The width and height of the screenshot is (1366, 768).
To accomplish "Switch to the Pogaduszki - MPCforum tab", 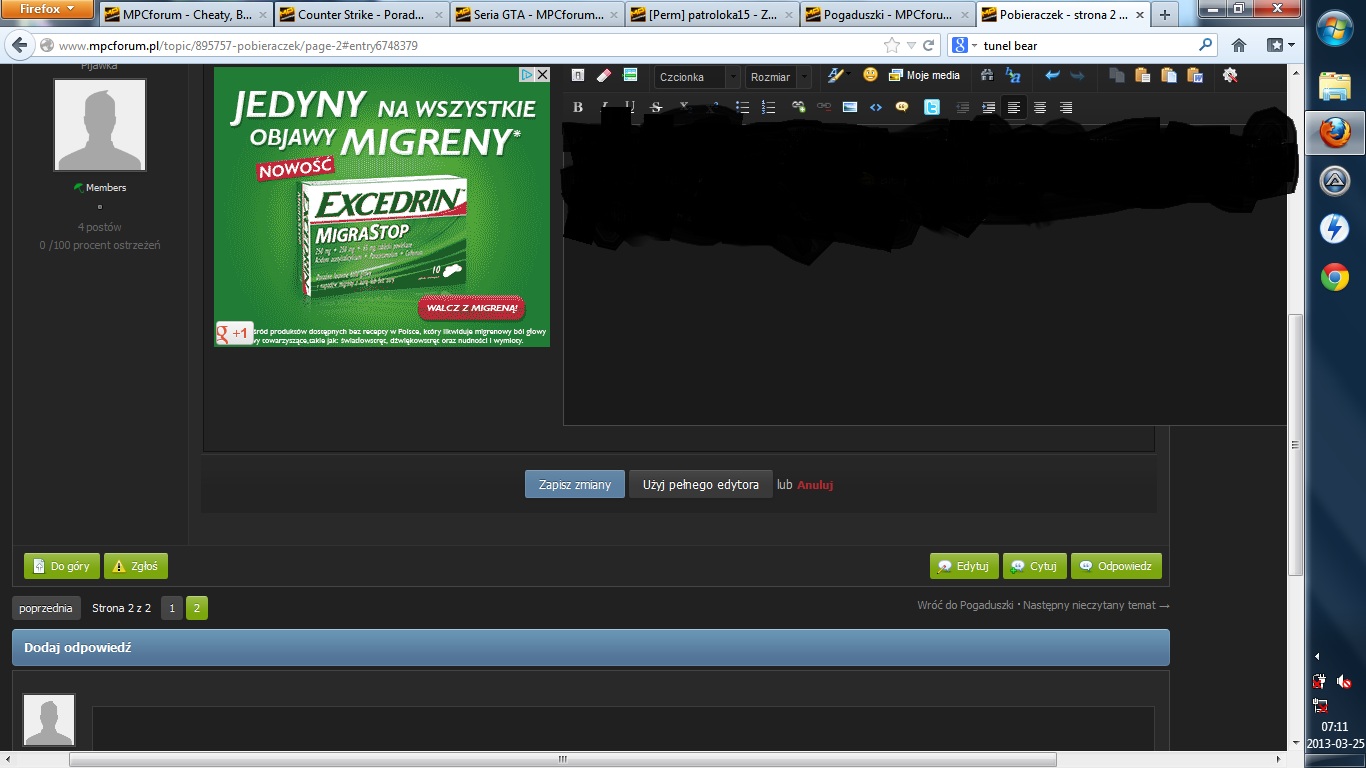I will click(x=888, y=15).
